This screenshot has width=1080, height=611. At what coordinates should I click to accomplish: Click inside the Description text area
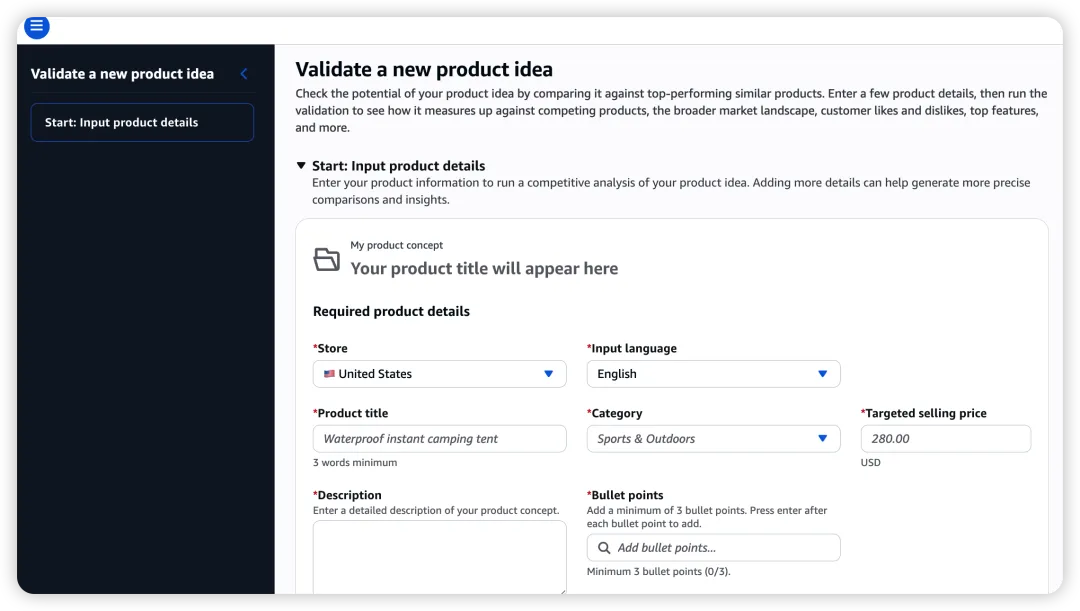[x=439, y=557]
